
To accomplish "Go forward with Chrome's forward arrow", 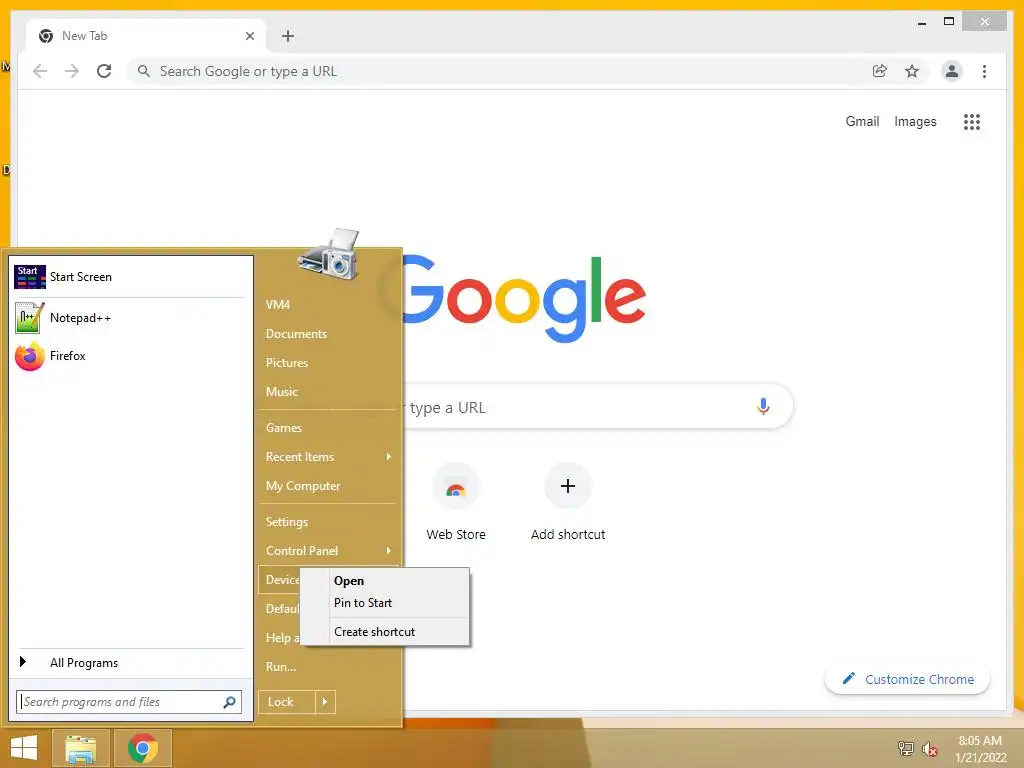I will click(72, 71).
